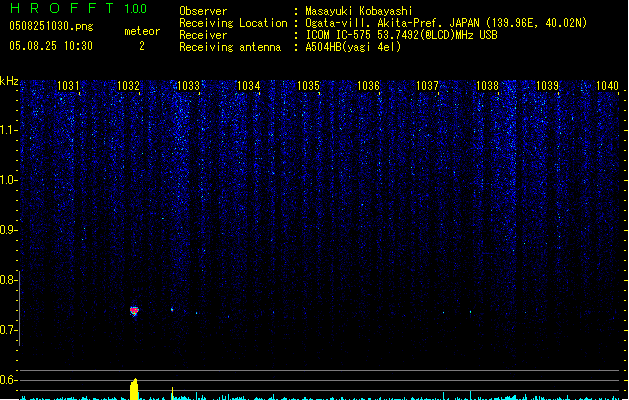Select the file name 0508251030.png

[51, 26]
